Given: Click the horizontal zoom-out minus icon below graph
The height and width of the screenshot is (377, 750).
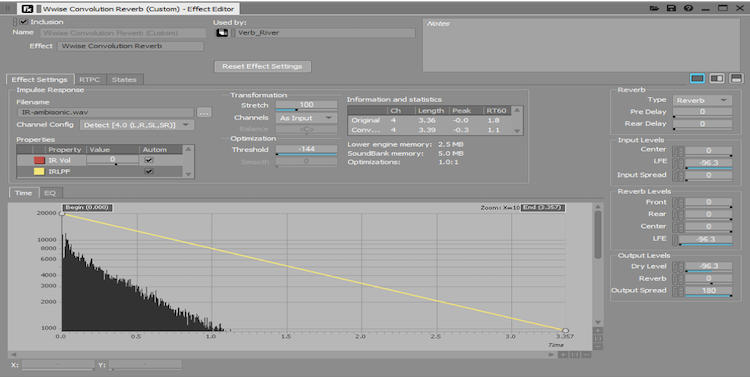Looking at the screenshot, I should pyautogui.click(x=586, y=355).
